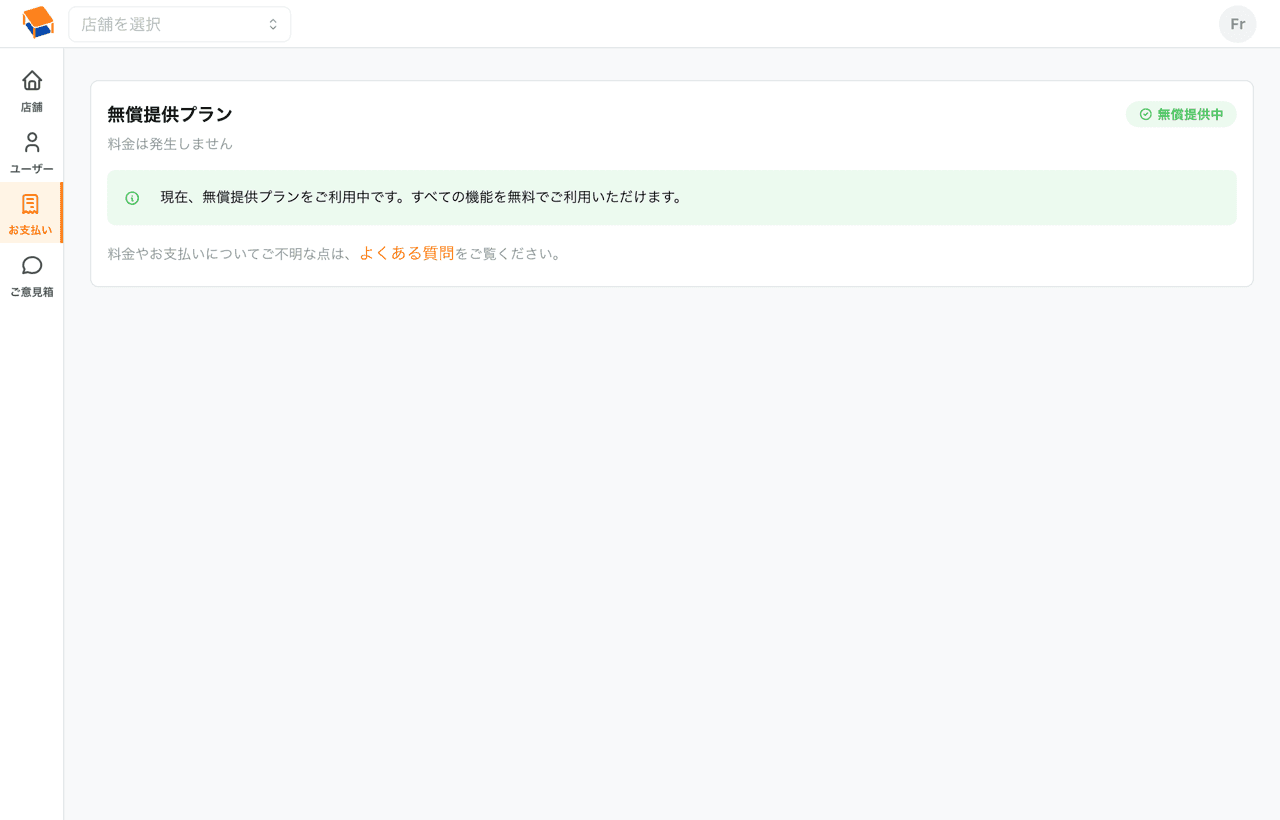
Task: Open ご意見箱 feedback in the sidebar
Action: (x=32, y=276)
